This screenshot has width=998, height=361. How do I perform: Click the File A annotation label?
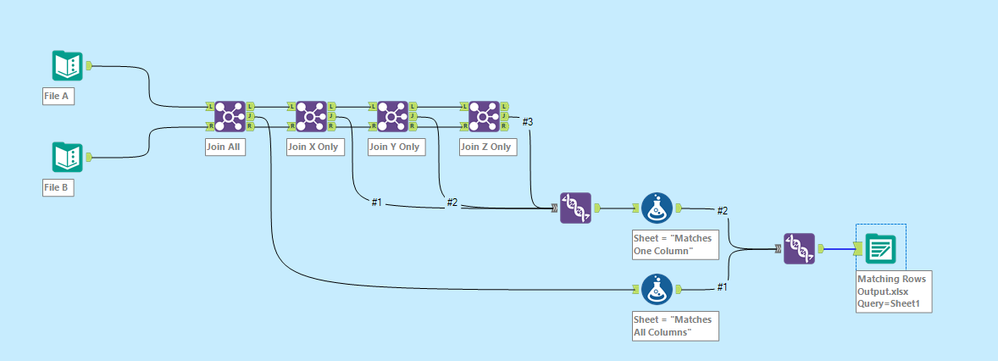tap(59, 97)
